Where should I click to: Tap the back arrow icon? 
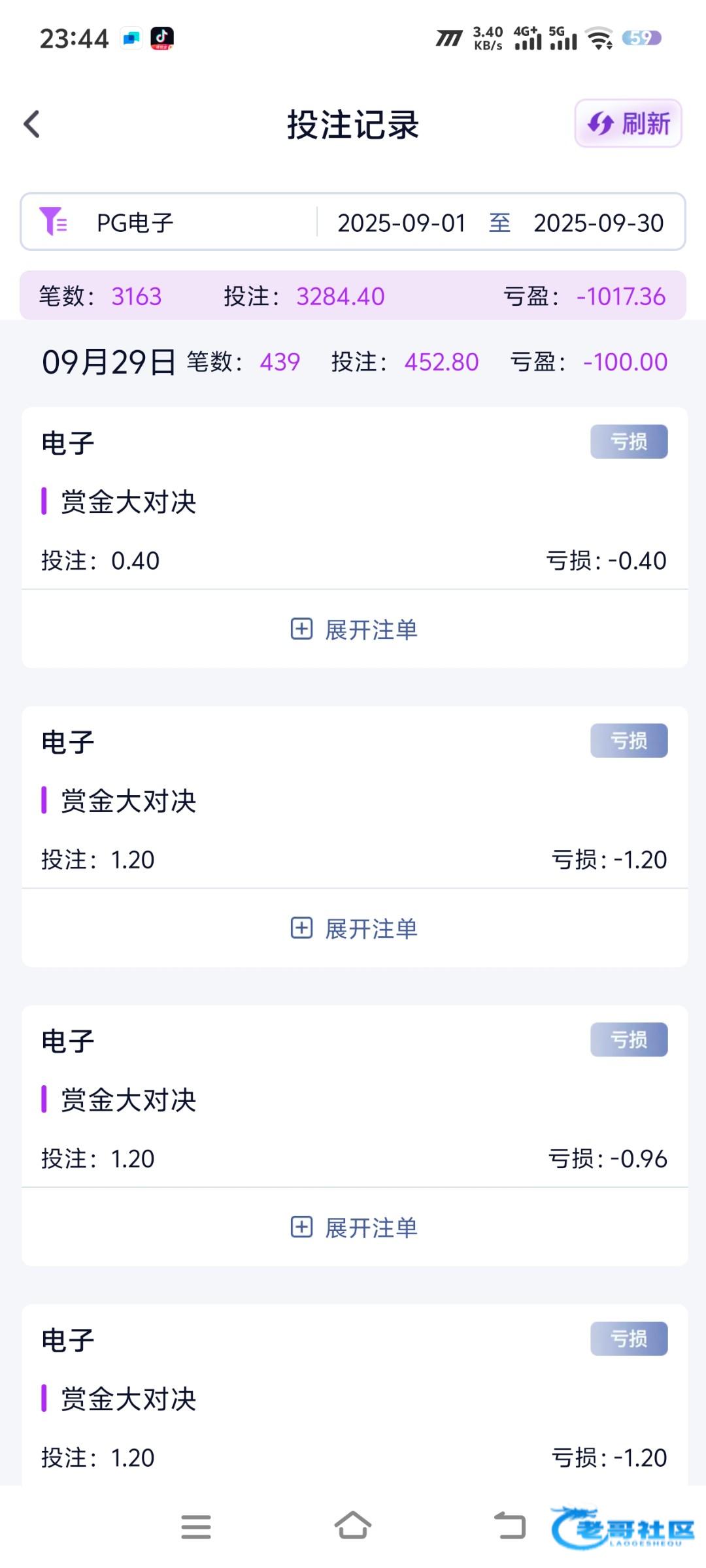[x=32, y=124]
